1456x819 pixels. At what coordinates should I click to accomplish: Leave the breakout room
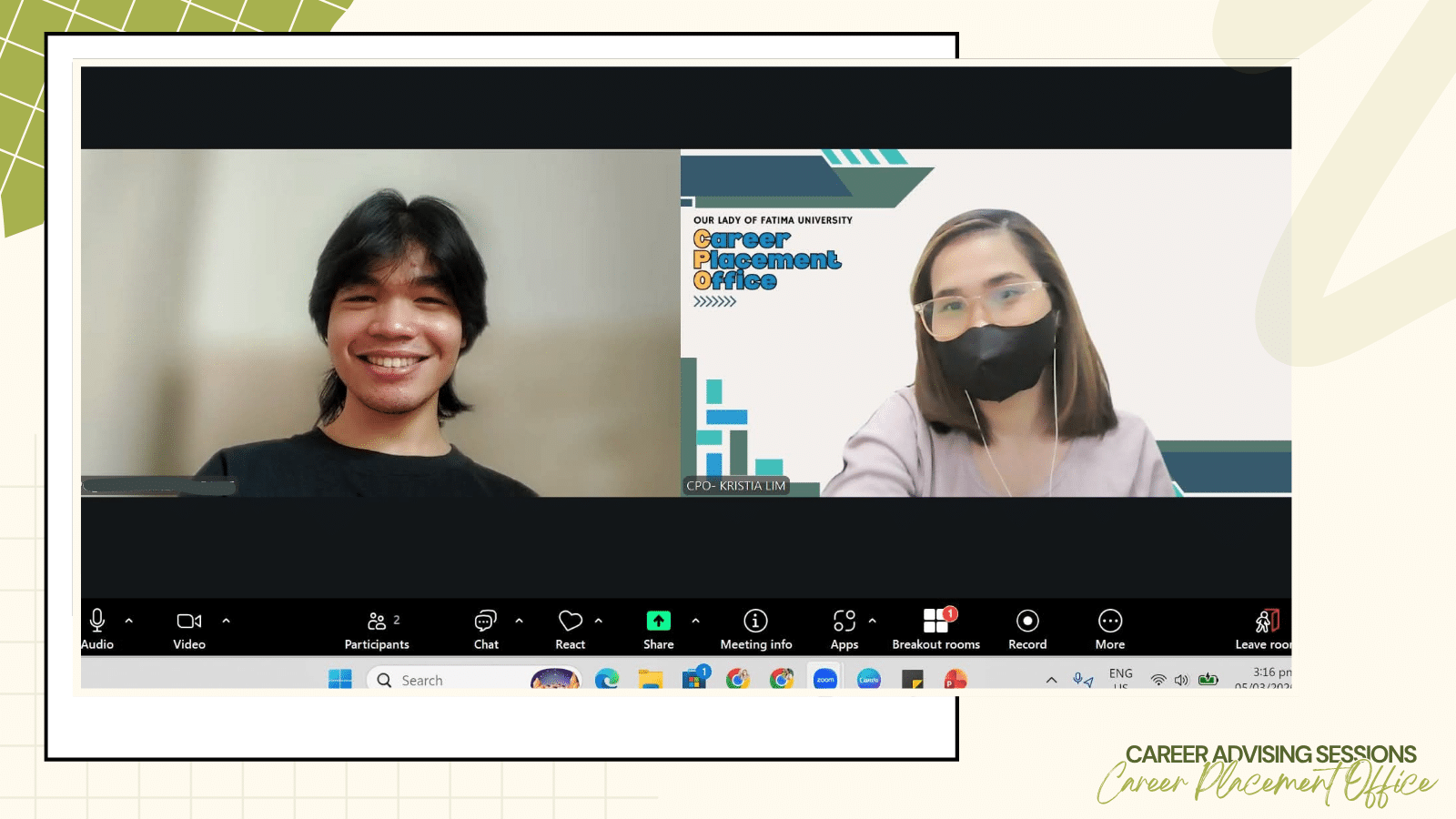point(1263,629)
